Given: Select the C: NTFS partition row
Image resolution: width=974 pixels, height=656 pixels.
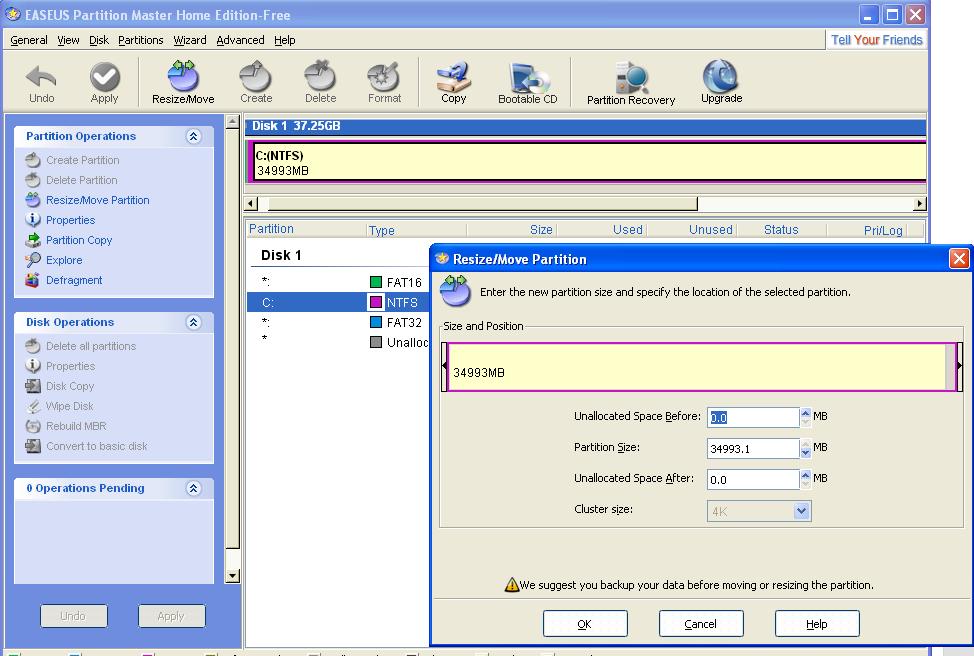Looking at the screenshot, I should tap(339, 303).
